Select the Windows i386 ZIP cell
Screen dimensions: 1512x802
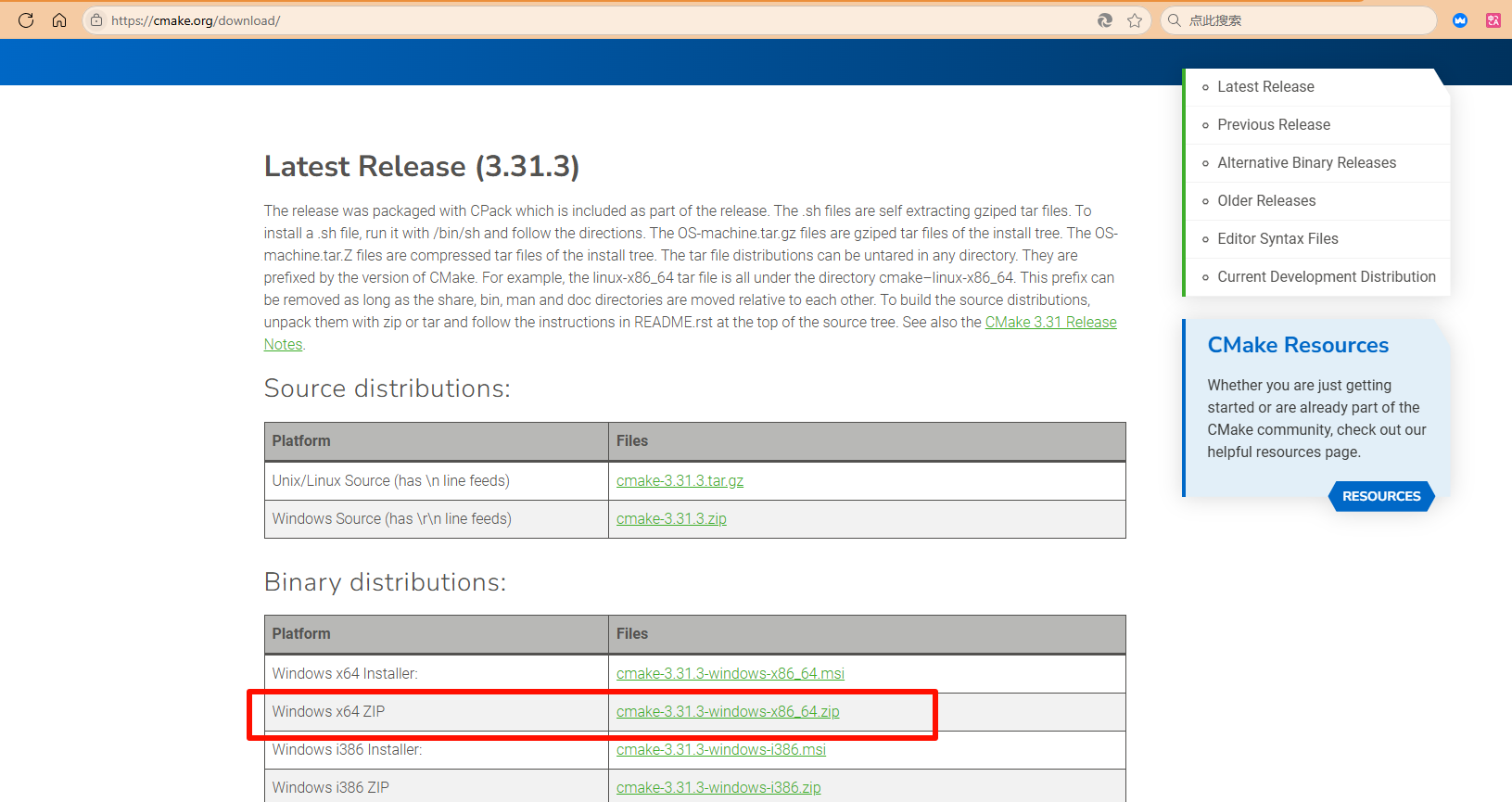(x=437, y=786)
